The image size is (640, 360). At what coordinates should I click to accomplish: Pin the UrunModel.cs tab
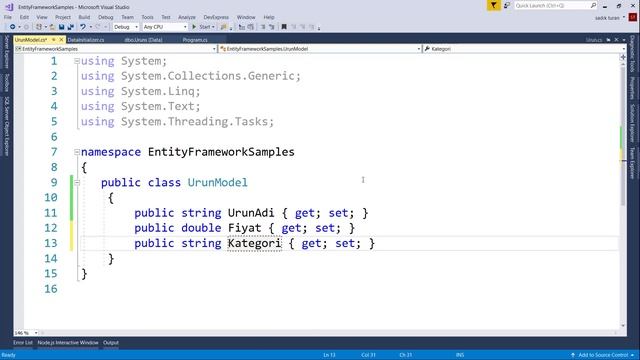point(53,40)
